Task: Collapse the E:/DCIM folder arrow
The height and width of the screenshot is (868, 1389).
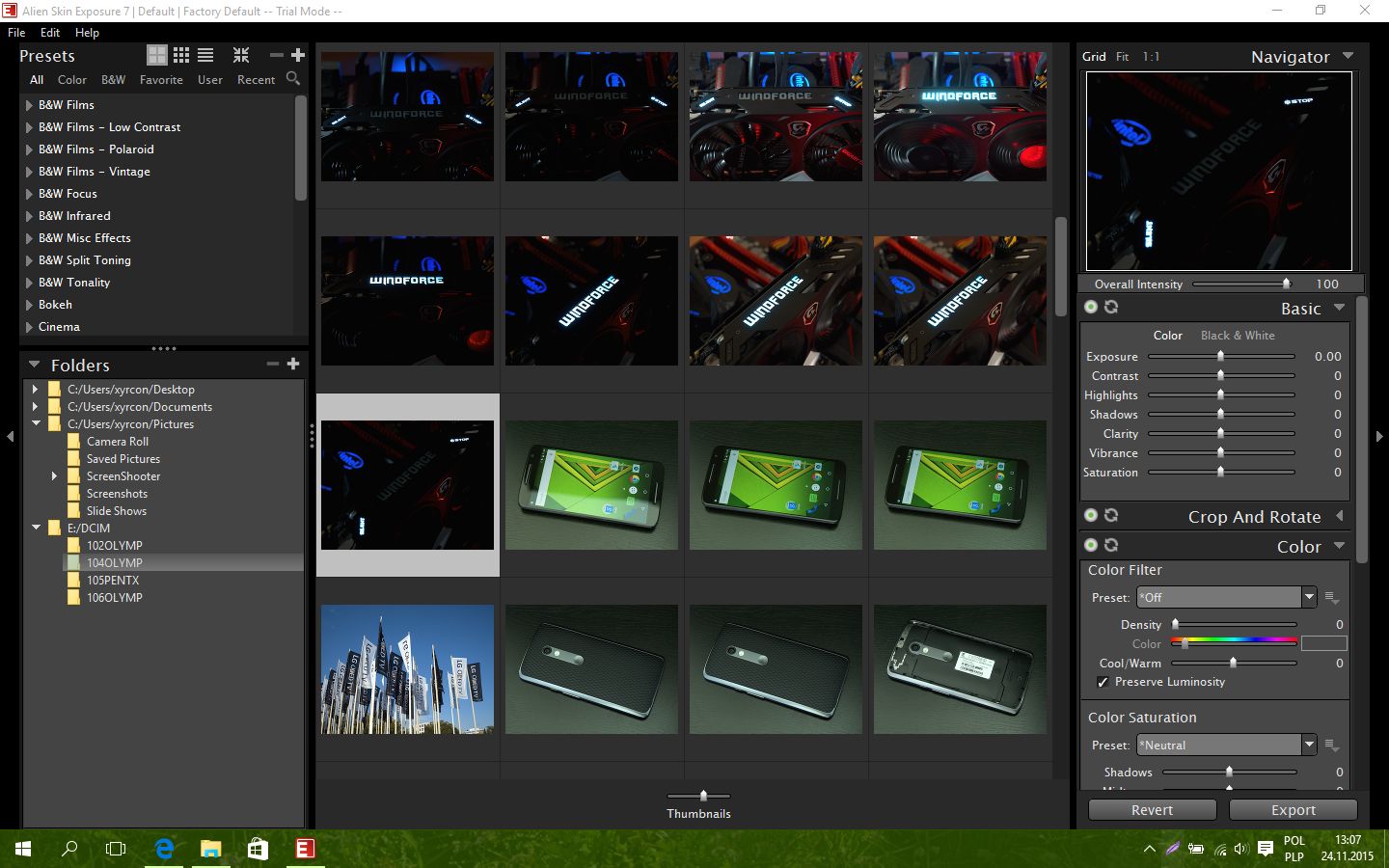Action: (36, 528)
